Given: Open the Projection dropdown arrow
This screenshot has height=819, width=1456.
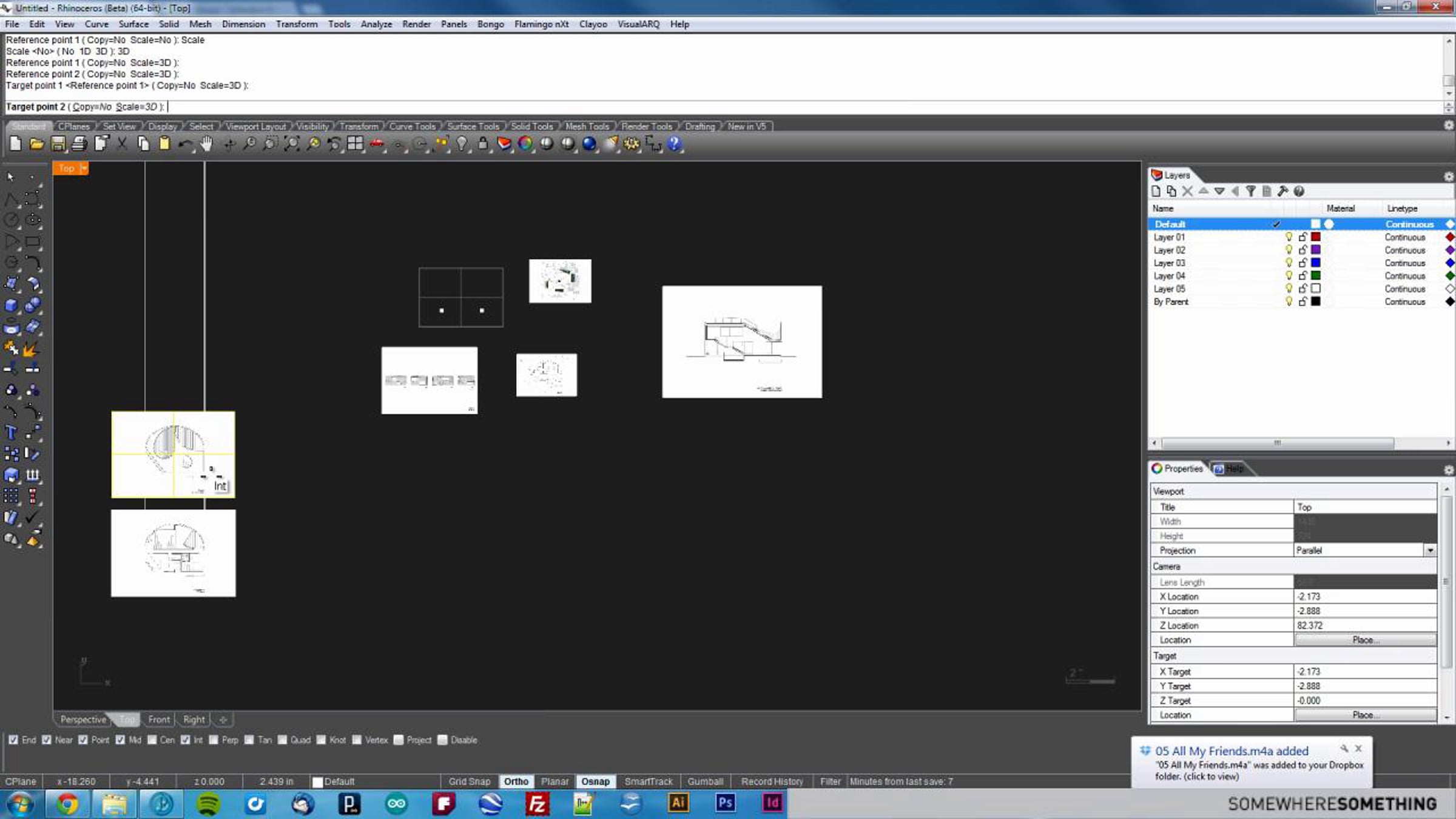Looking at the screenshot, I should click(1430, 550).
